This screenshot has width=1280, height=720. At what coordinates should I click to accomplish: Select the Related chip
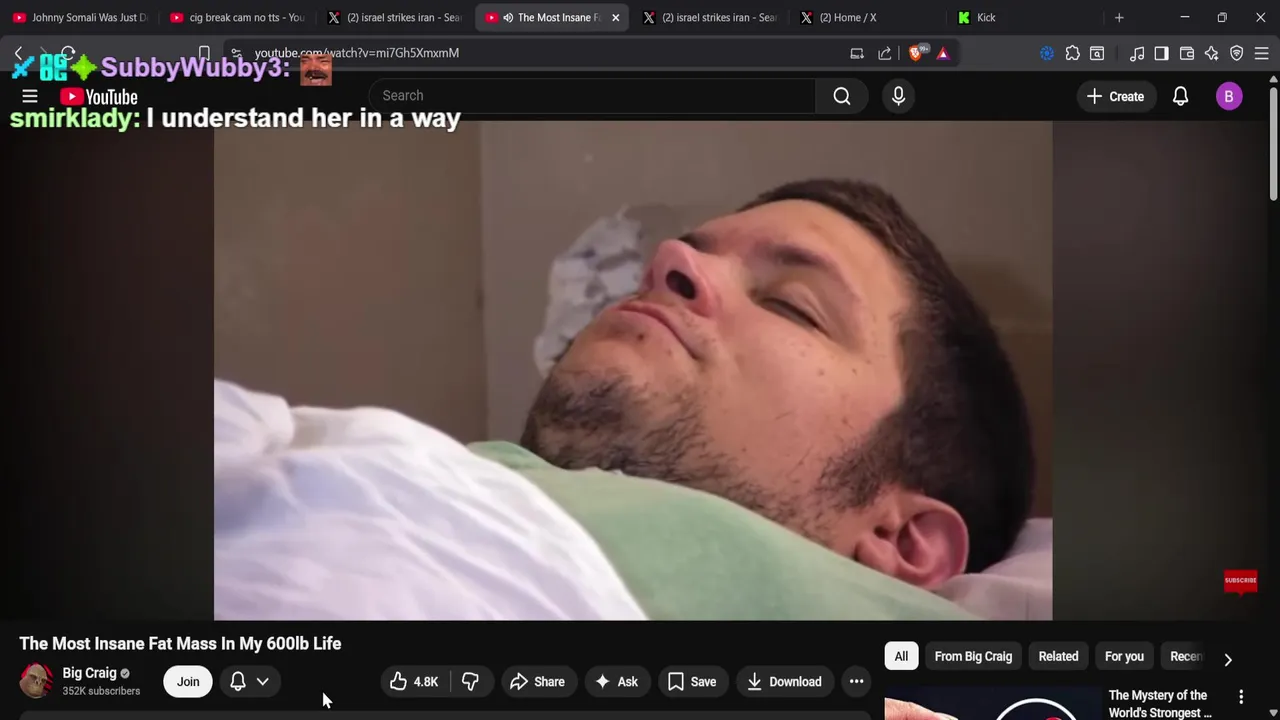tap(1058, 657)
